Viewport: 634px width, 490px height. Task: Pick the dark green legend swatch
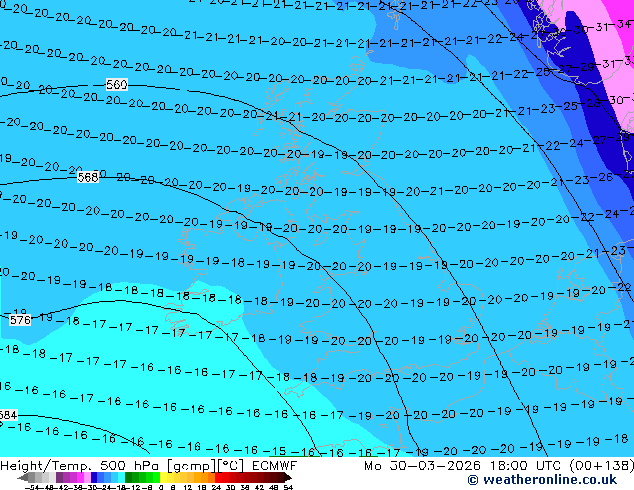pyautogui.click(x=129, y=478)
